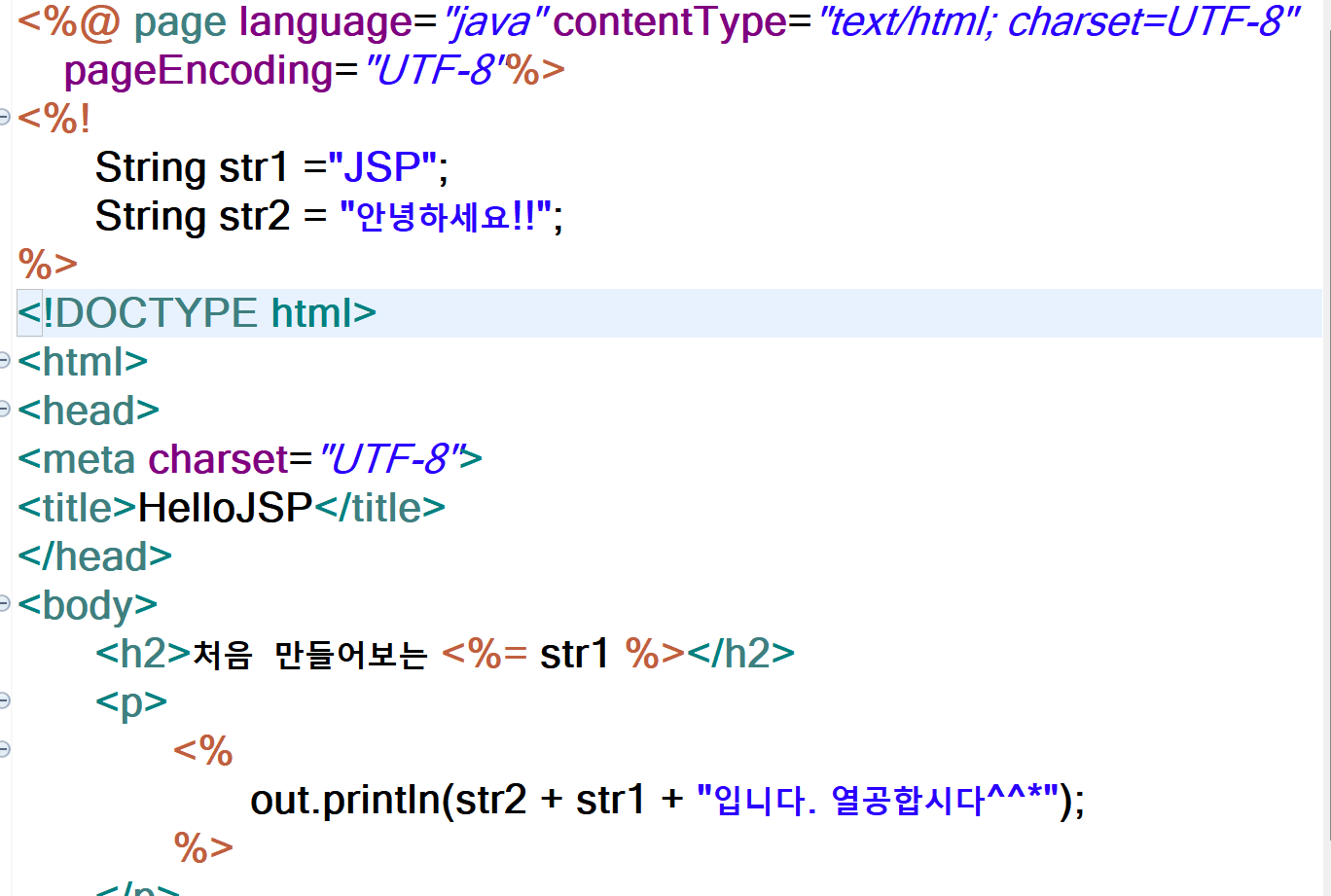Click the 'language' attribute in page directive
The height and width of the screenshot is (896, 1331).
[325, 23]
